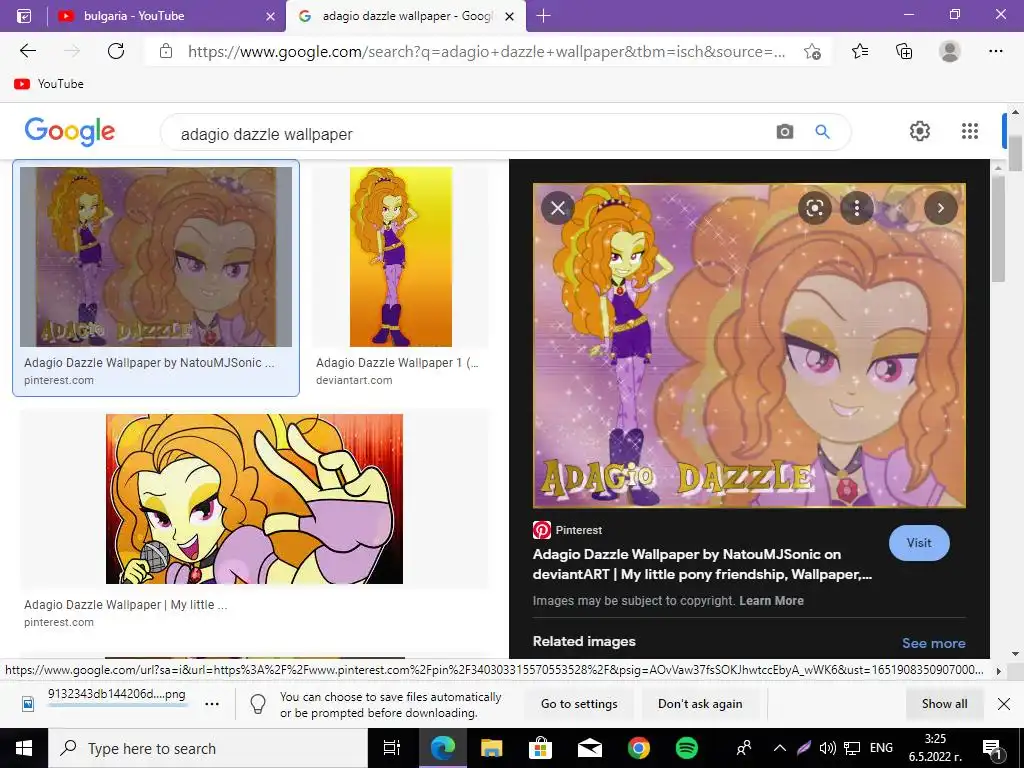Open File Explorer from the taskbar

coord(491,748)
